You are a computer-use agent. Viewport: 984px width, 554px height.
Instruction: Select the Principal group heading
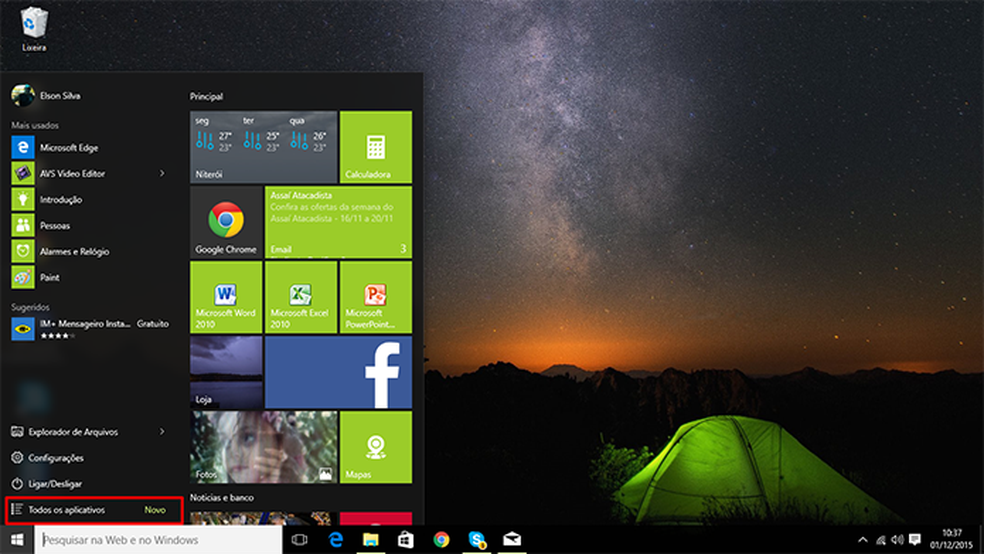tap(206, 97)
